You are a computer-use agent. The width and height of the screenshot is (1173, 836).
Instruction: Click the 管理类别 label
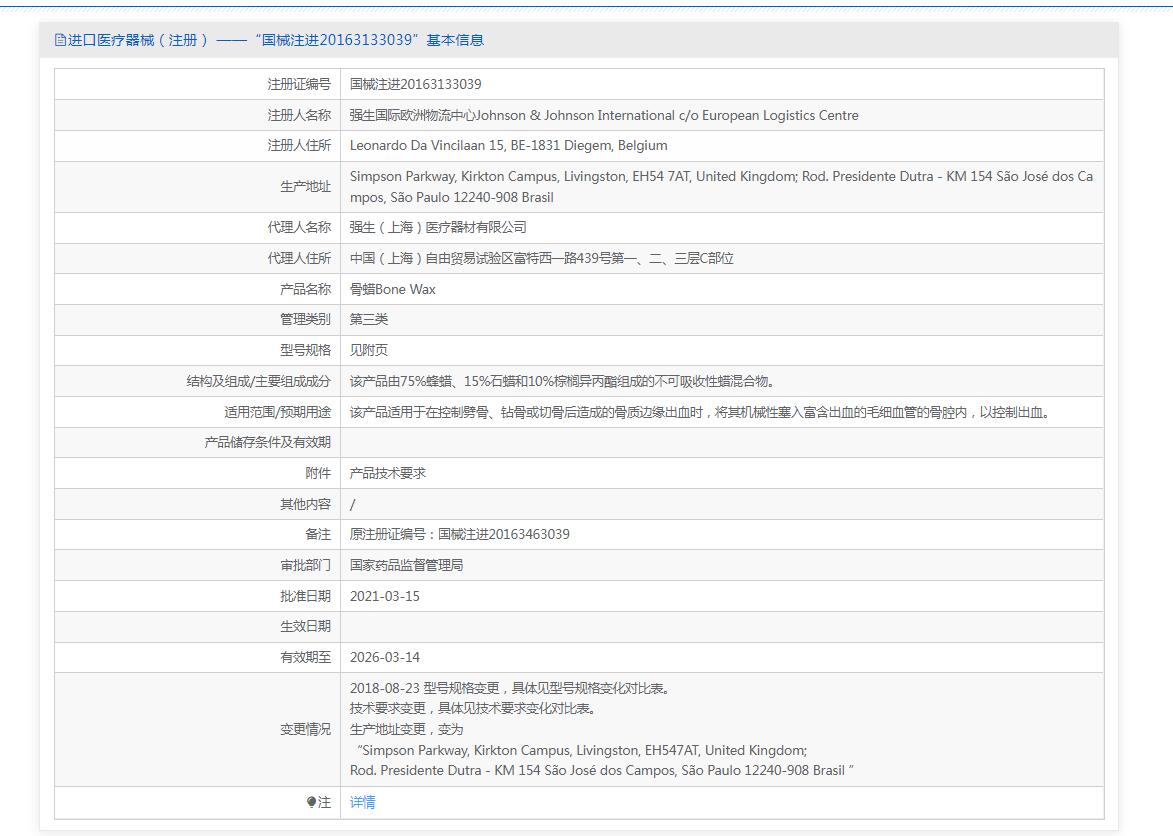pos(305,320)
